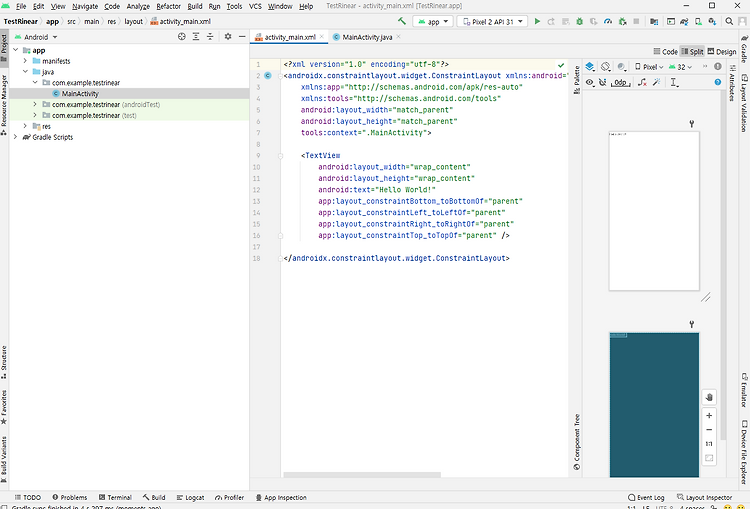
Task: Click the Make Project hammer icon
Action: [x=402, y=22]
